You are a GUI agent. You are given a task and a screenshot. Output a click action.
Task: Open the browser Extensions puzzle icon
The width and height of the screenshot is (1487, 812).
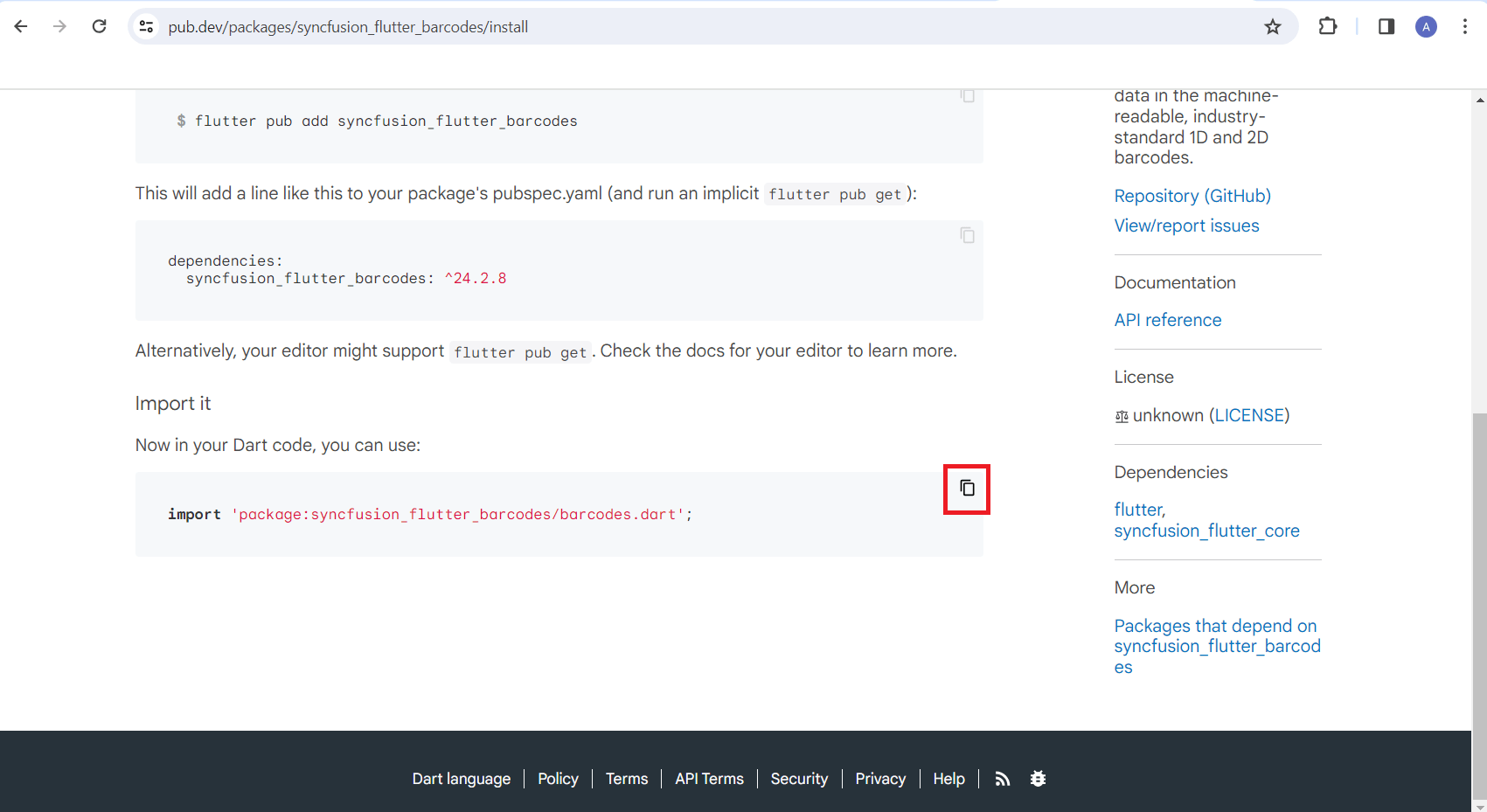click(x=1328, y=27)
